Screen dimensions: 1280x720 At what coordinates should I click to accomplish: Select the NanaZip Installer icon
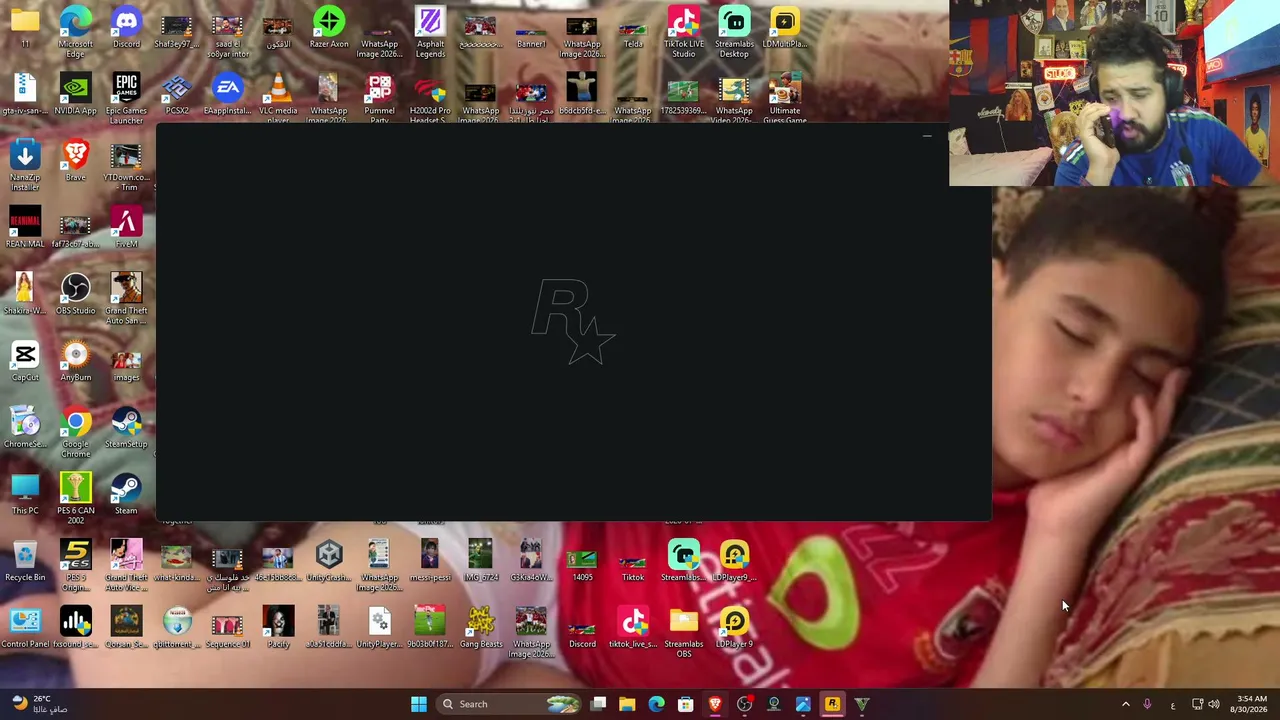[25, 164]
